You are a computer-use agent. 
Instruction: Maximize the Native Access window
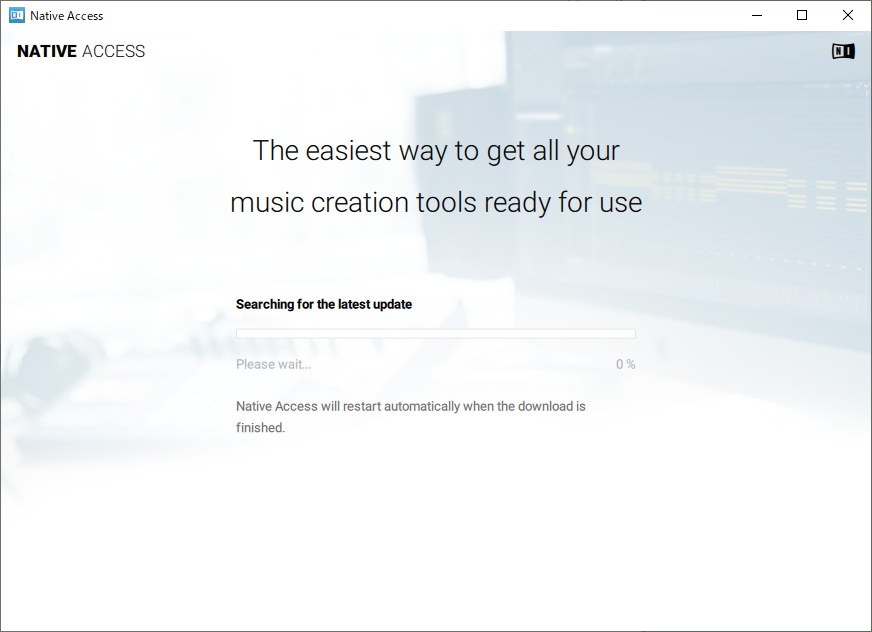[802, 16]
